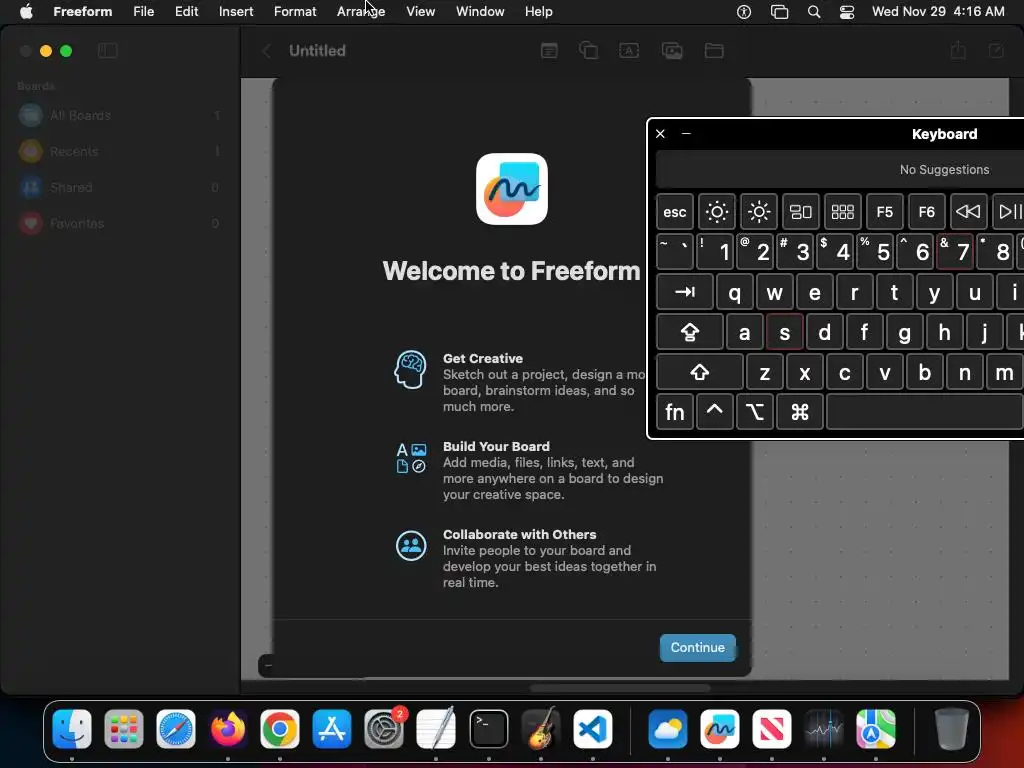Open the Window menu
The width and height of the screenshot is (1024, 768).
click(x=480, y=11)
